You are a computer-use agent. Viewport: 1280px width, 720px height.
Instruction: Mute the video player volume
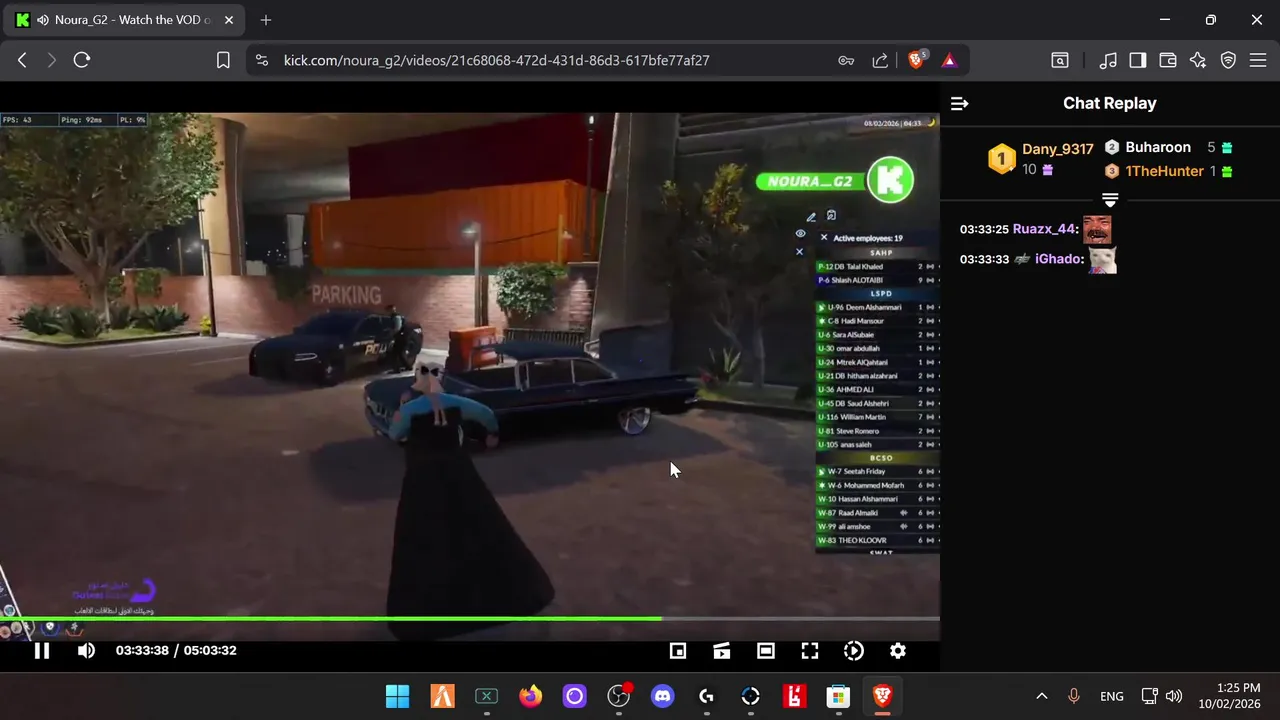(x=87, y=651)
